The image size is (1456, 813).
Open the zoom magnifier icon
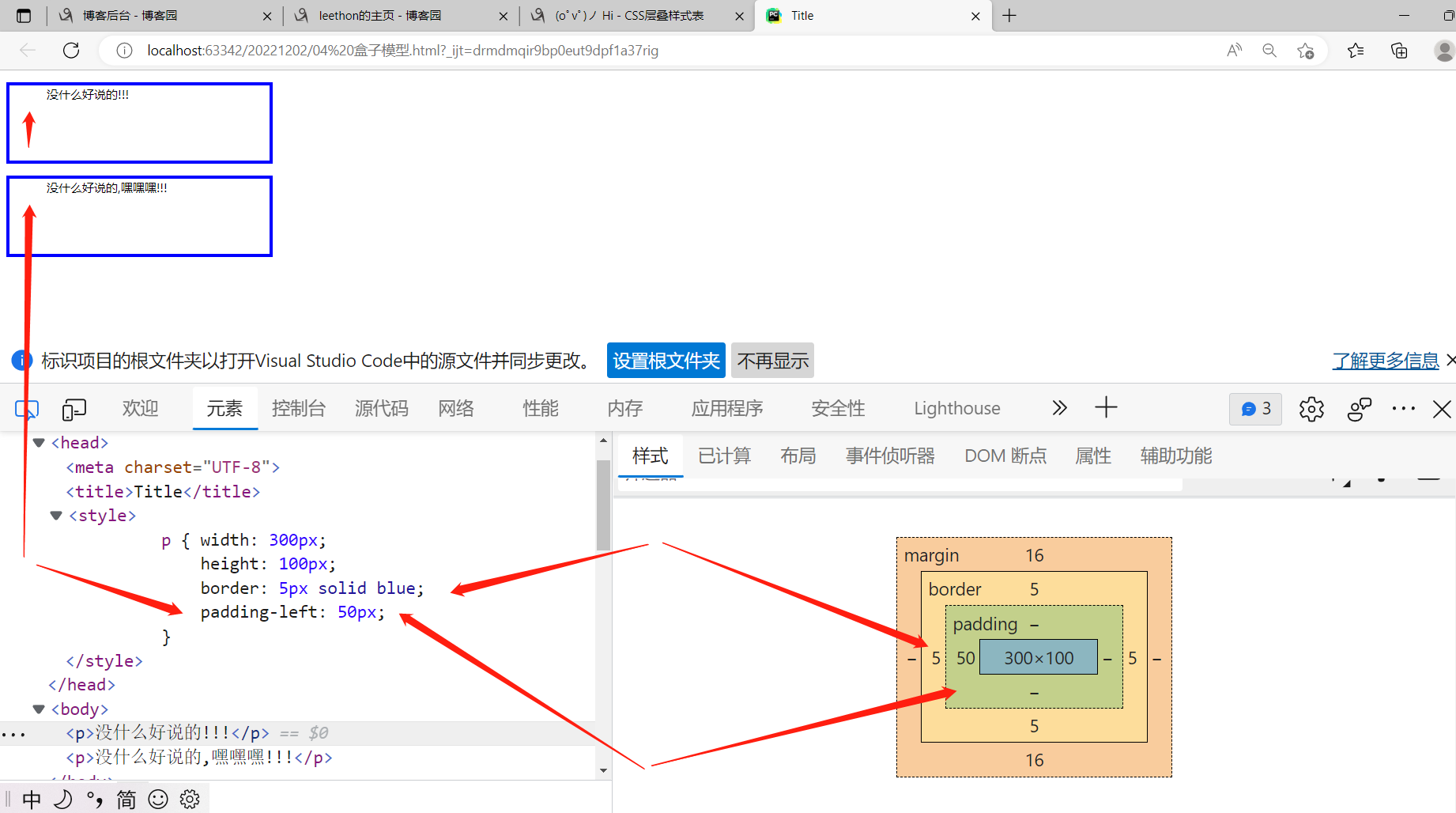click(x=1269, y=51)
